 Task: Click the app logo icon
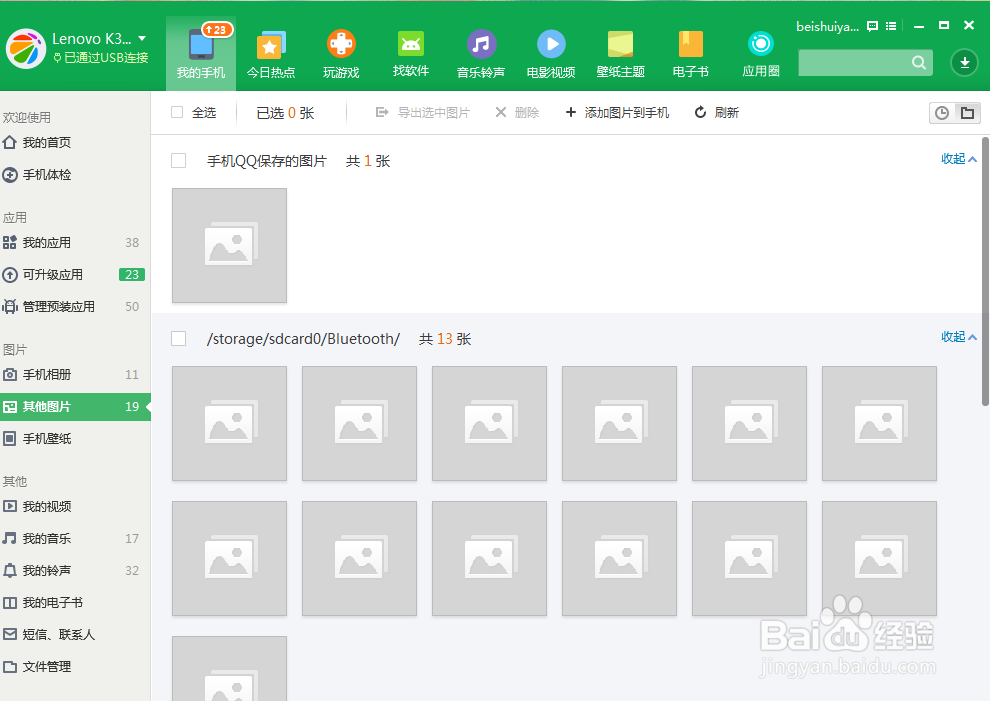26,49
